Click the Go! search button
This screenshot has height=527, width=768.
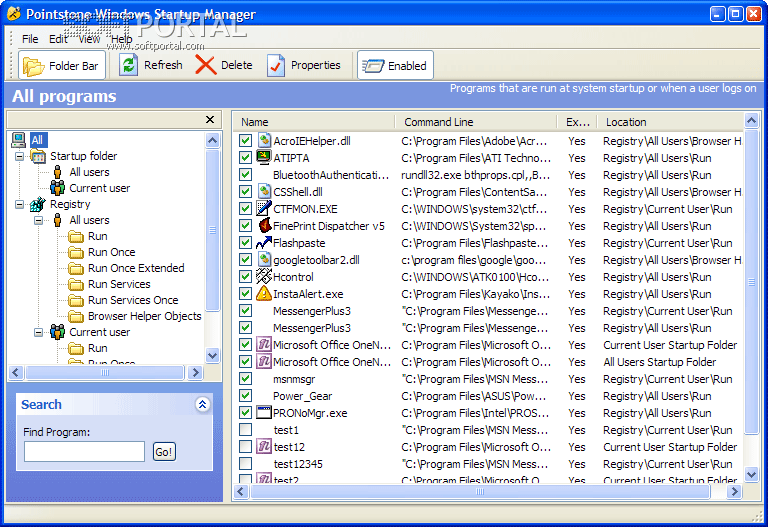[x=164, y=452]
